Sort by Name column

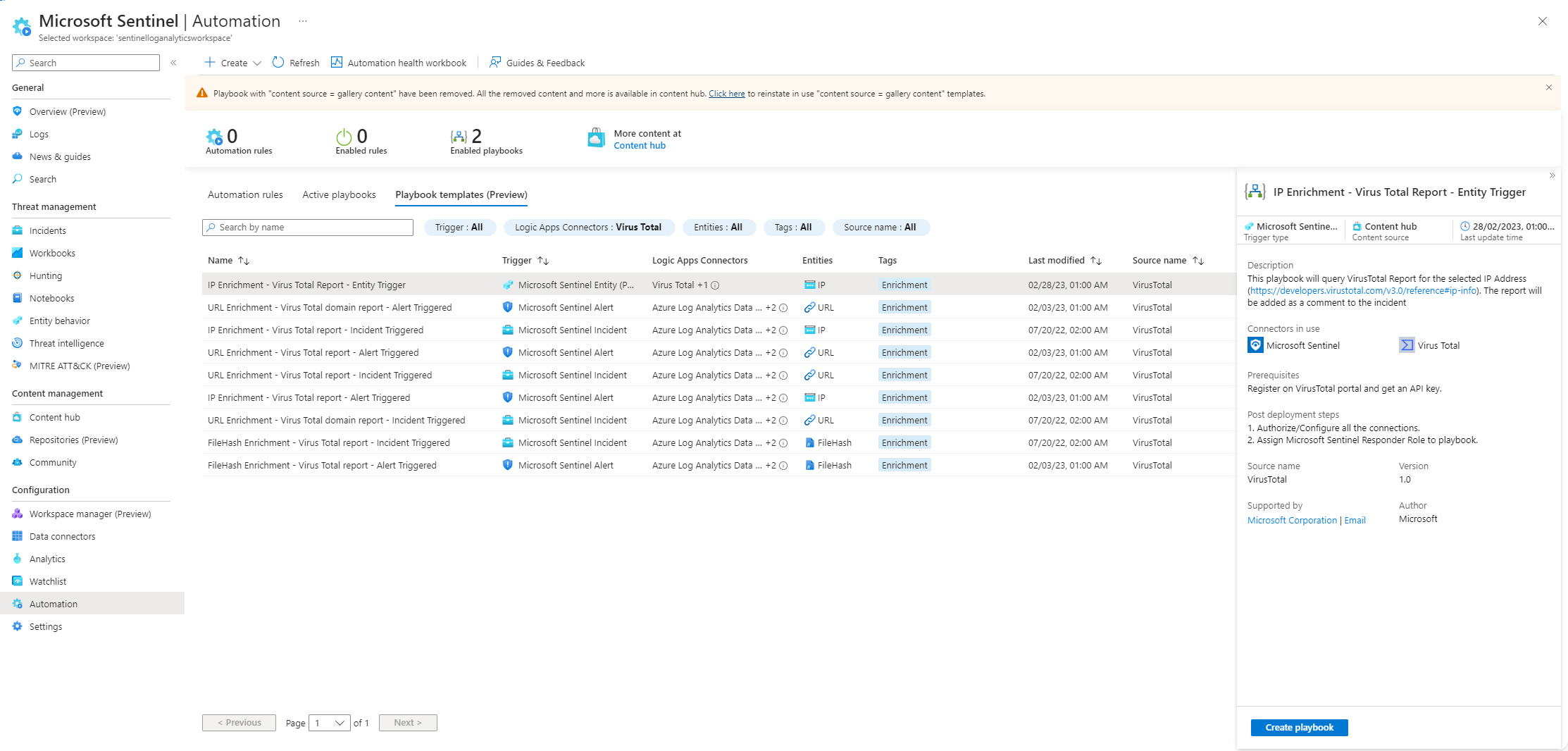228,260
